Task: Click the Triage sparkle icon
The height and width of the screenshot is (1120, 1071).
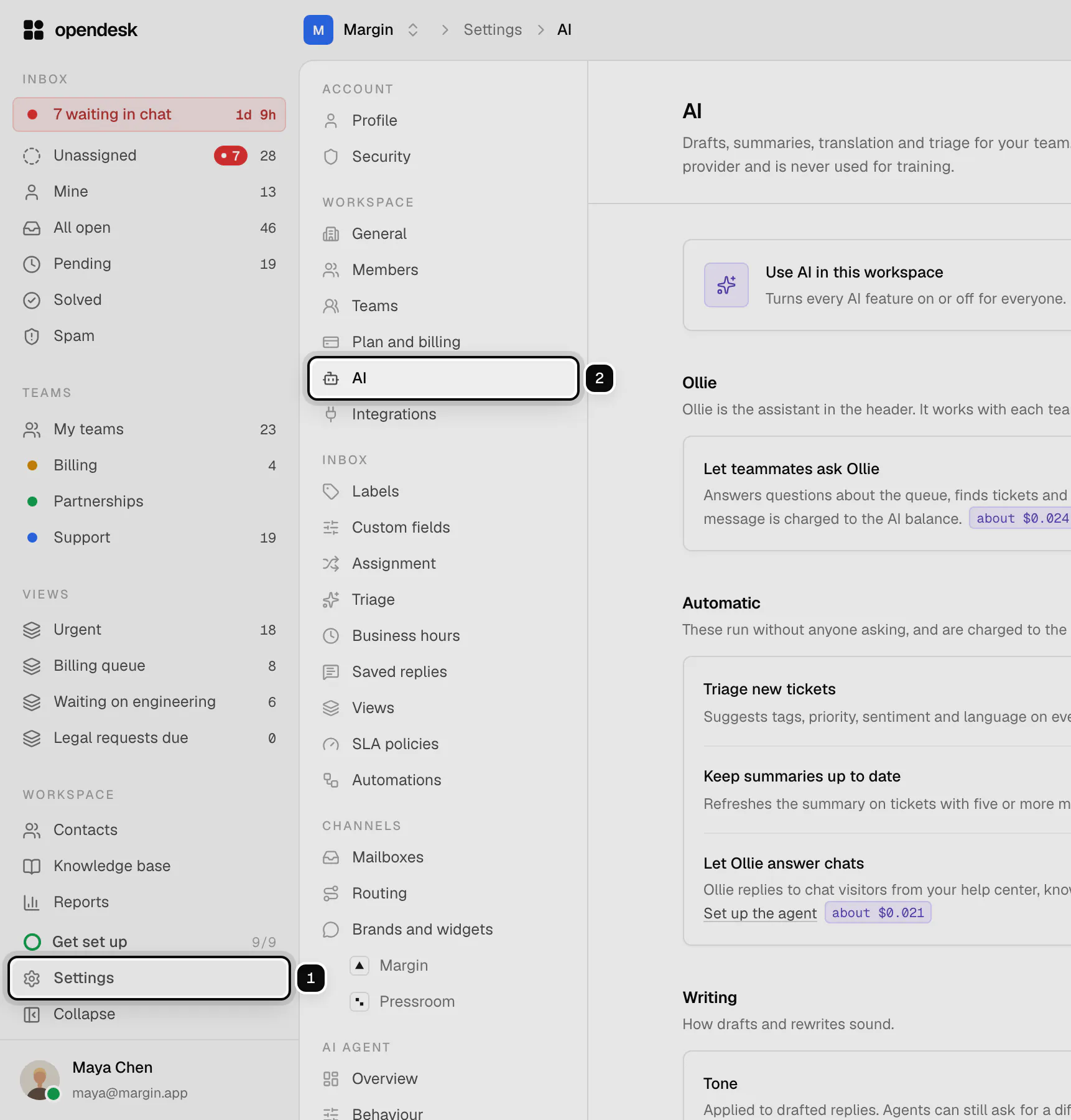Action: 331,600
